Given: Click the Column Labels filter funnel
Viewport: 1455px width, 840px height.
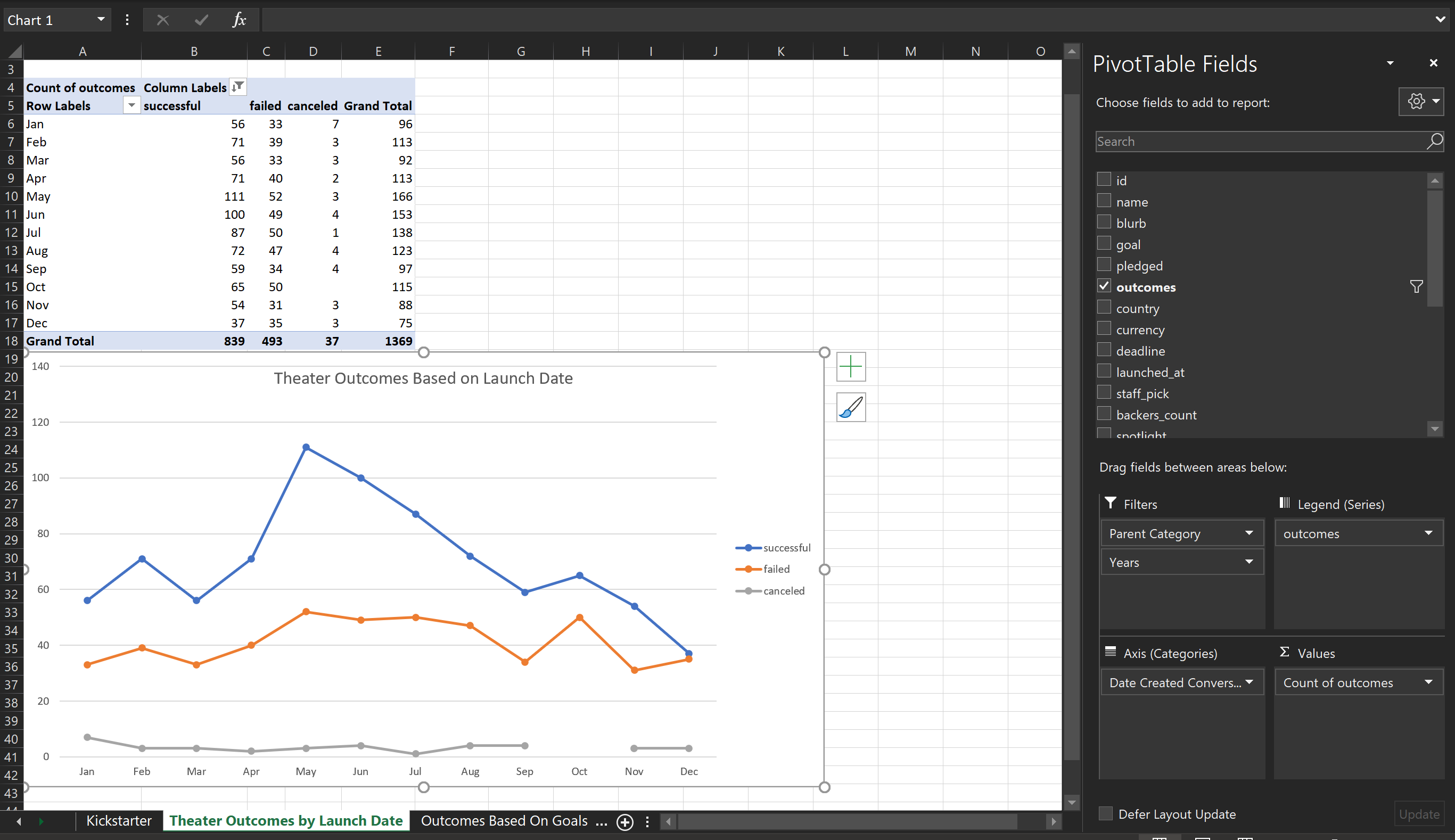Looking at the screenshot, I should 237,87.
